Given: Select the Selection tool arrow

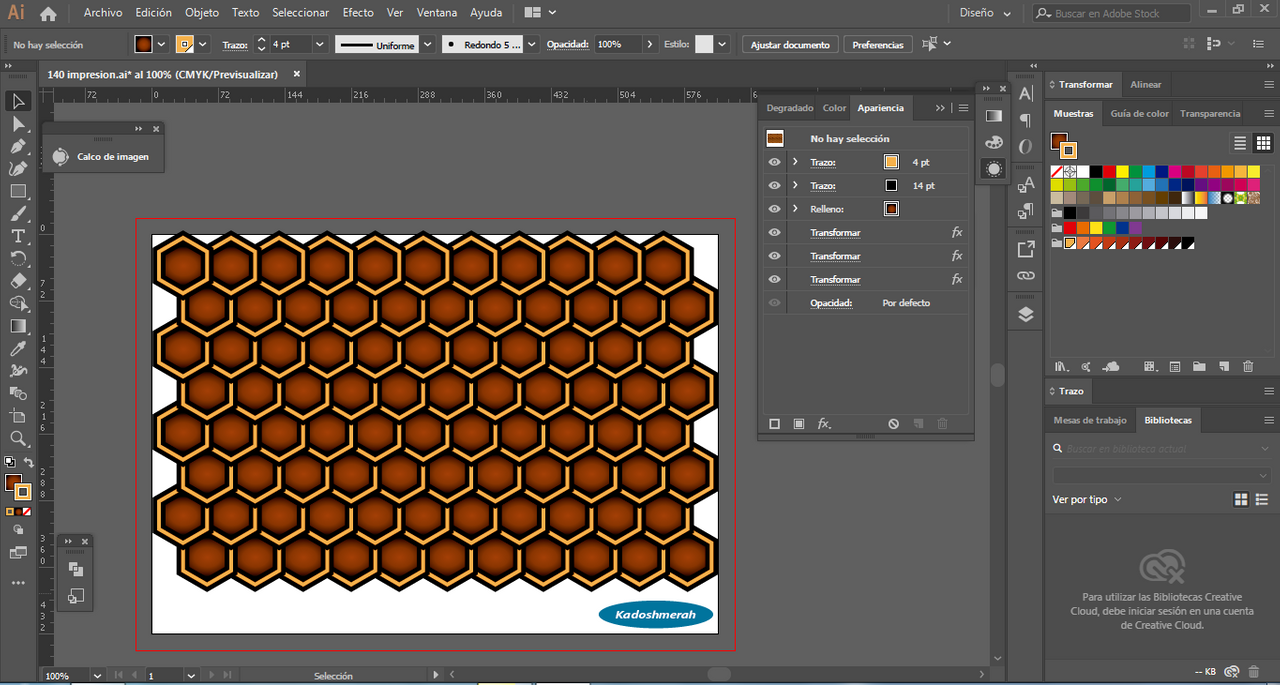Looking at the screenshot, I should 18,101.
